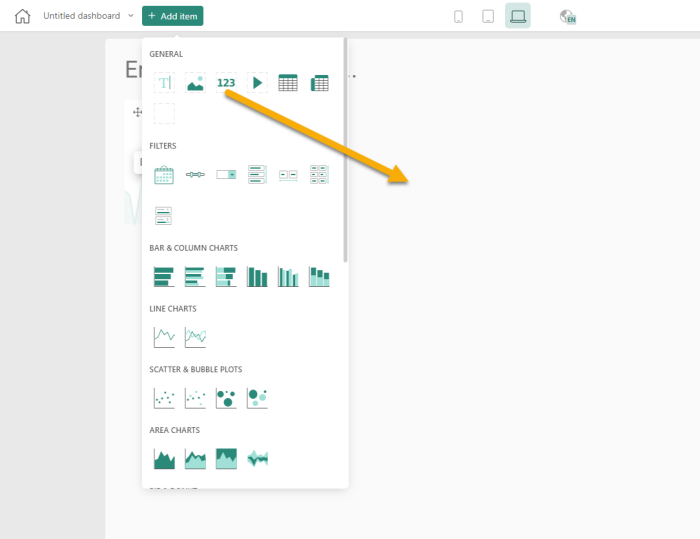The height and width of the screenshot is (539, 700).
Task: Expand the Untitled dashboard dropdown chevron
Action: click(131, 16)
